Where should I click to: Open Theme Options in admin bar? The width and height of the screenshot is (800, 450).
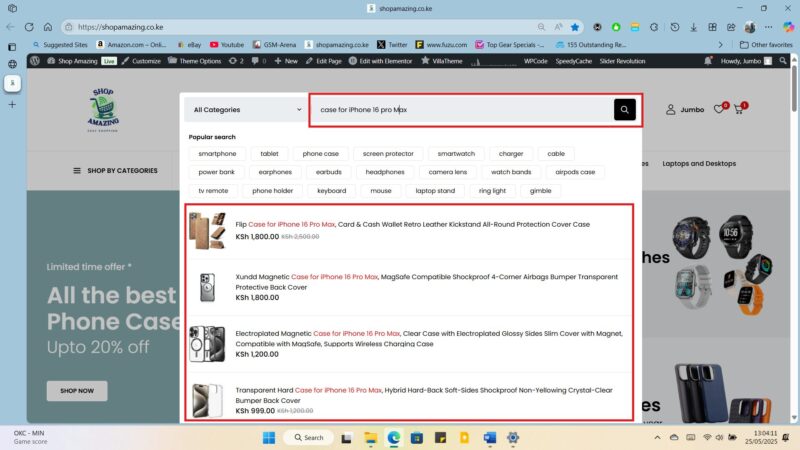(x=197, y=61)
